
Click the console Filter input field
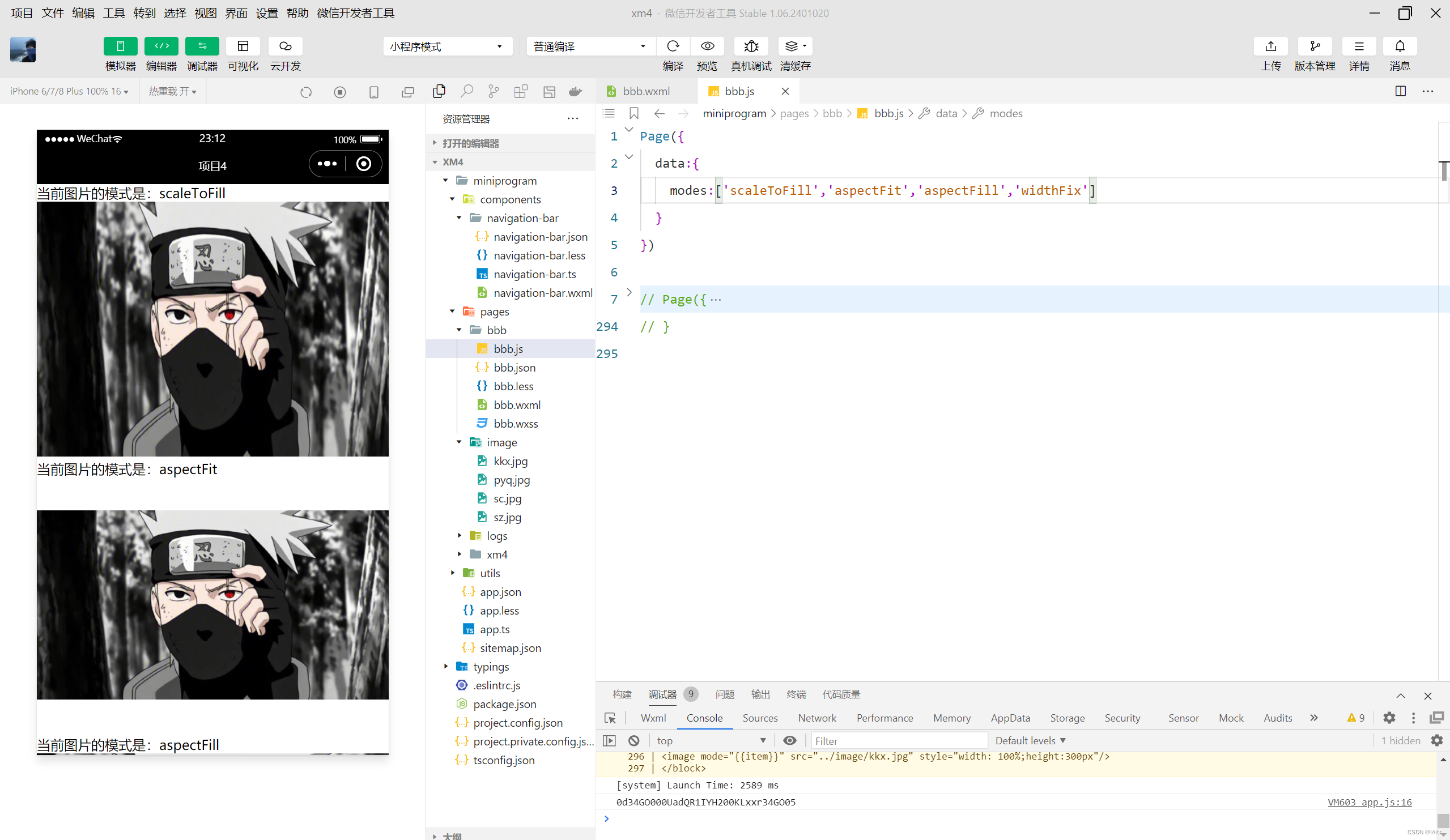pyautogui.click(x=898, y=740)
